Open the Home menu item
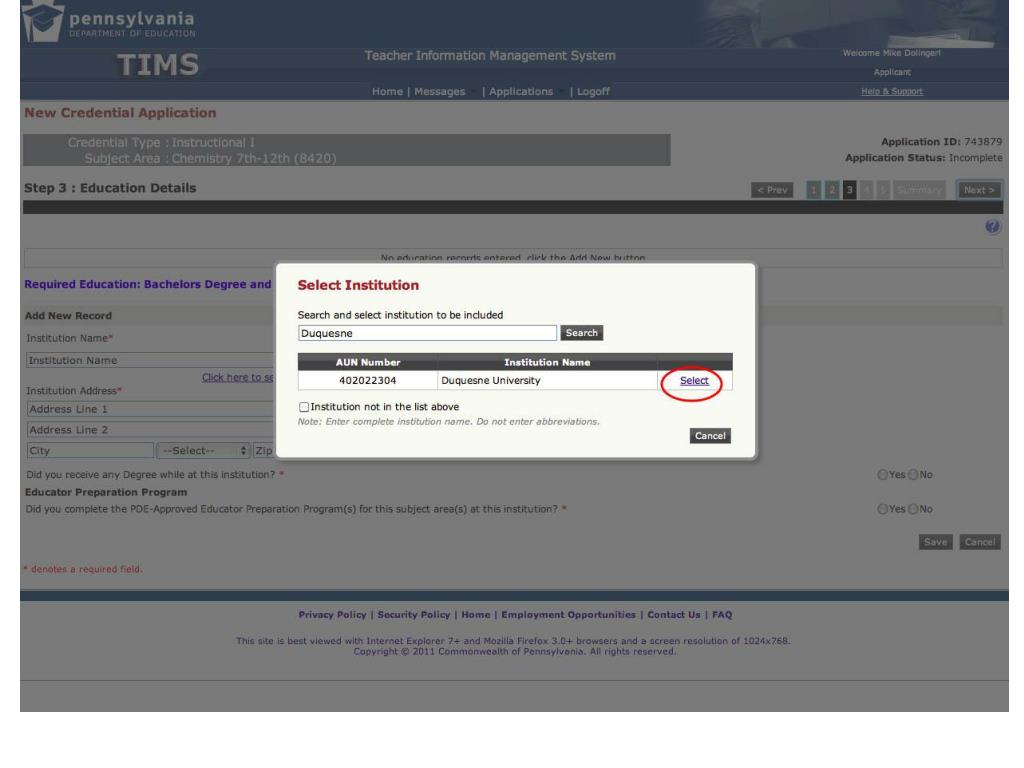 [387, 91]
